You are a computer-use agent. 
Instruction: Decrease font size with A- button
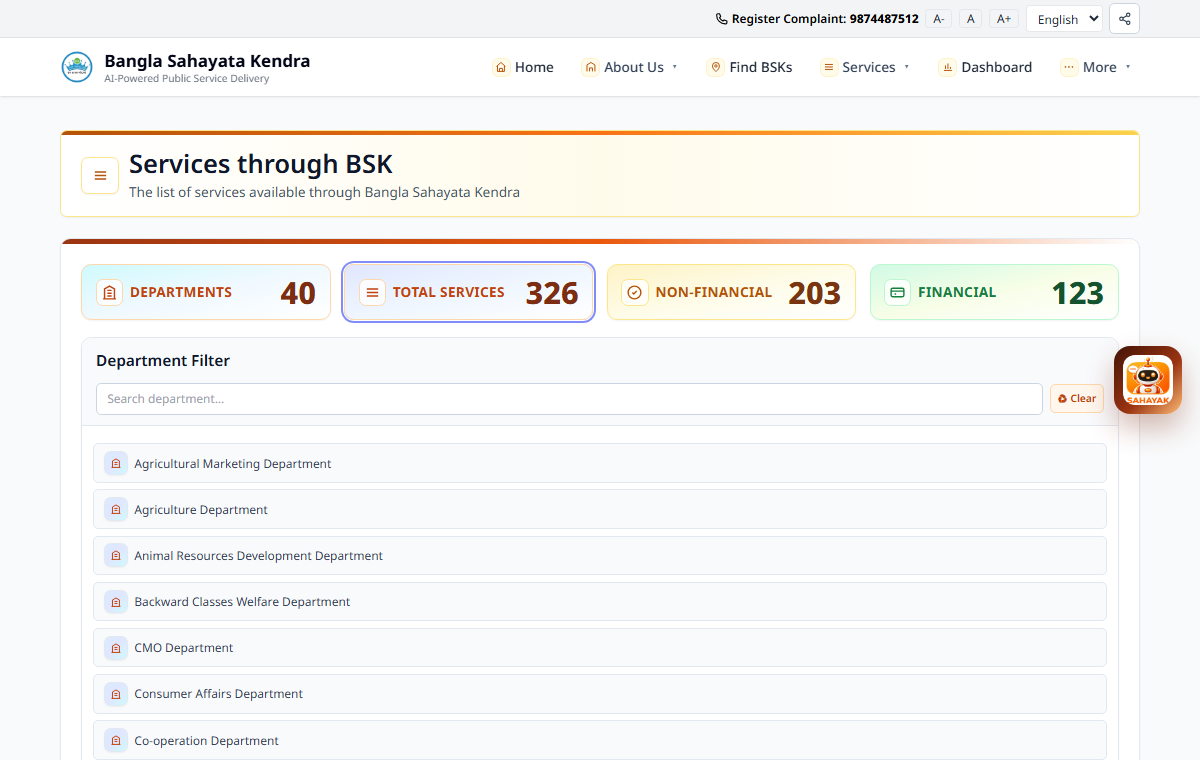[x=938, y=19]
